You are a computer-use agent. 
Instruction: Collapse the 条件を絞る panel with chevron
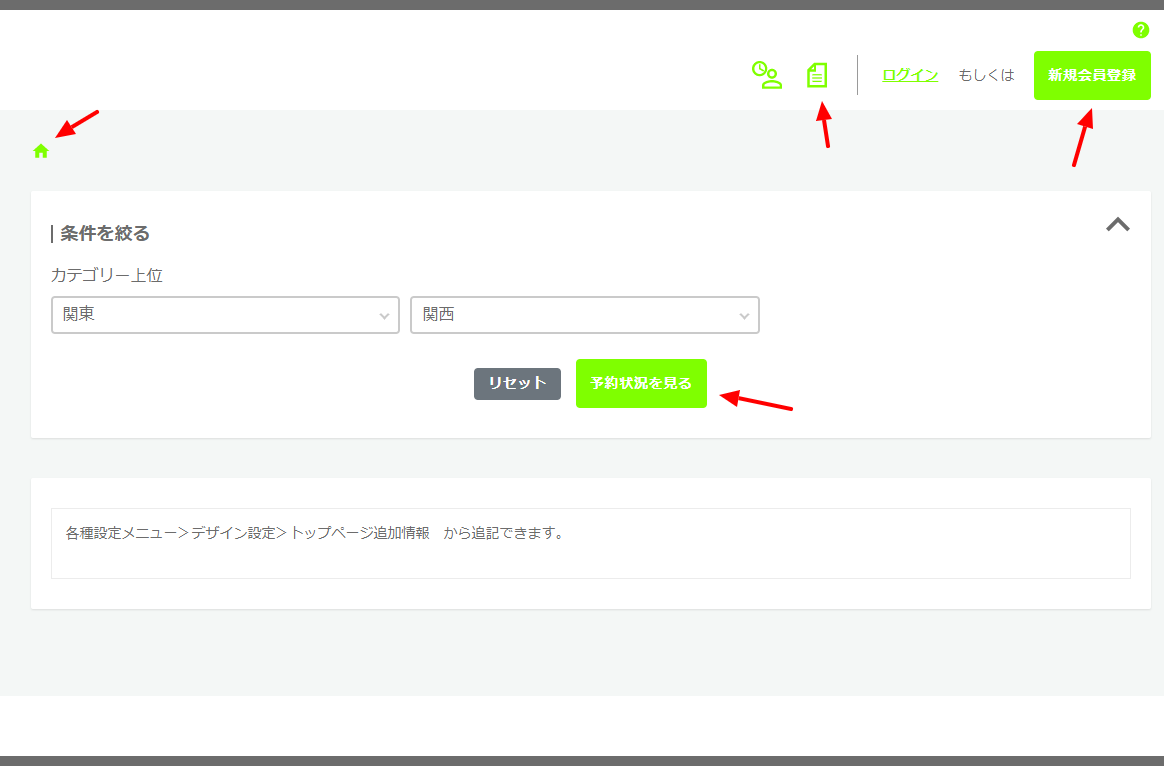pyautogui.click(x=1117, y=225)
